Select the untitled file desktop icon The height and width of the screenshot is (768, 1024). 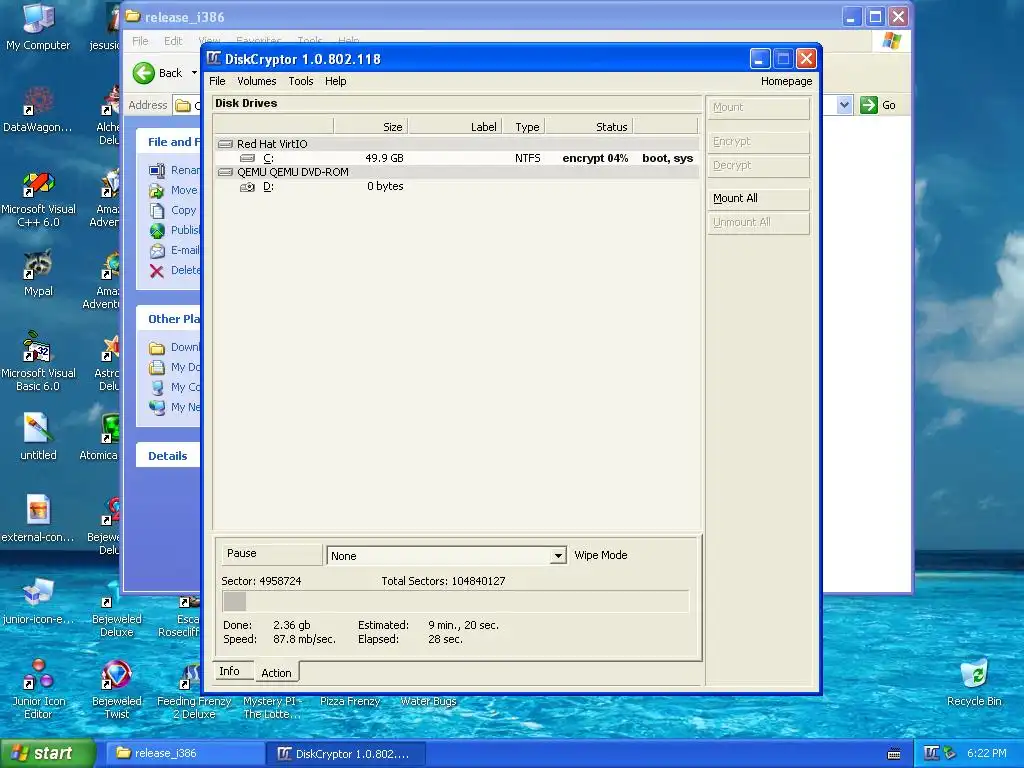[x=38, y=436]
